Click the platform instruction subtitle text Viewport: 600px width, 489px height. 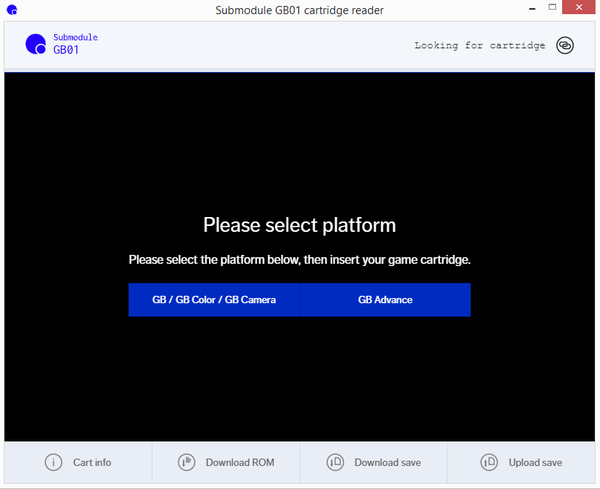point(299,260)
